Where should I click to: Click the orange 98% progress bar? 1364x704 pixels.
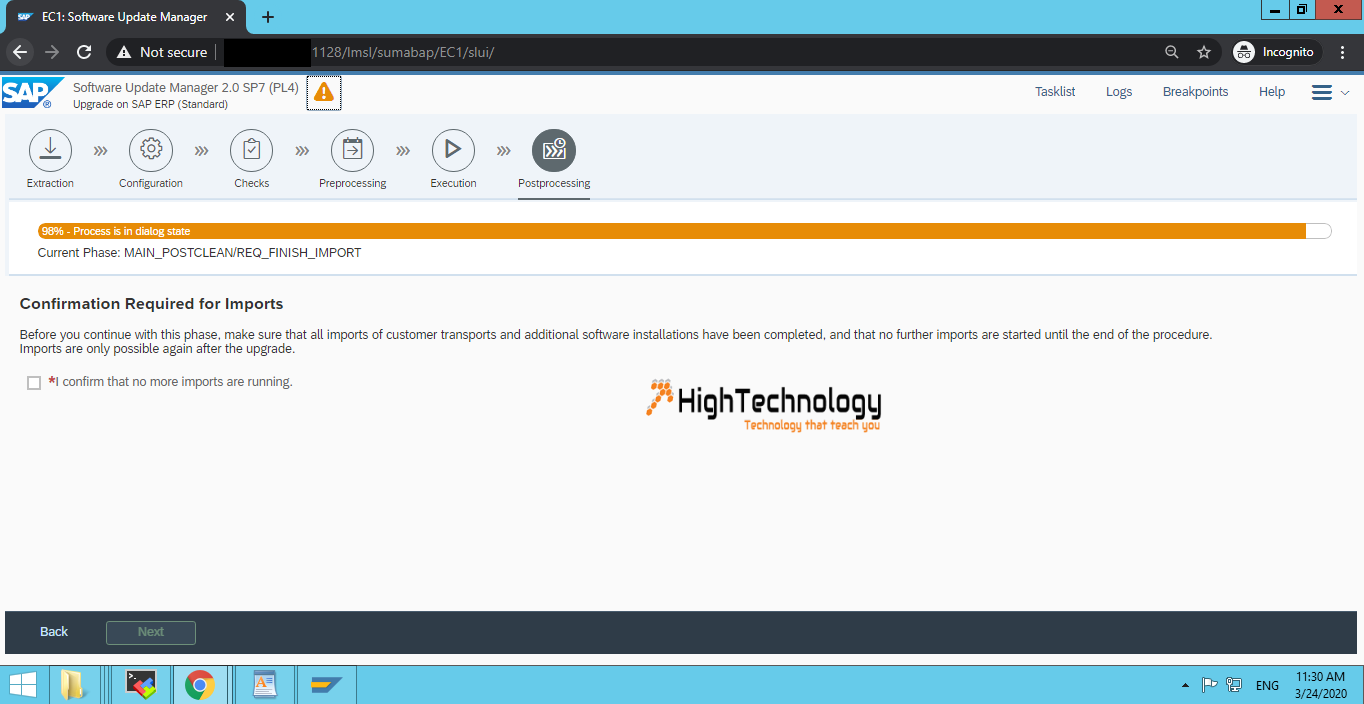(672, 231)
